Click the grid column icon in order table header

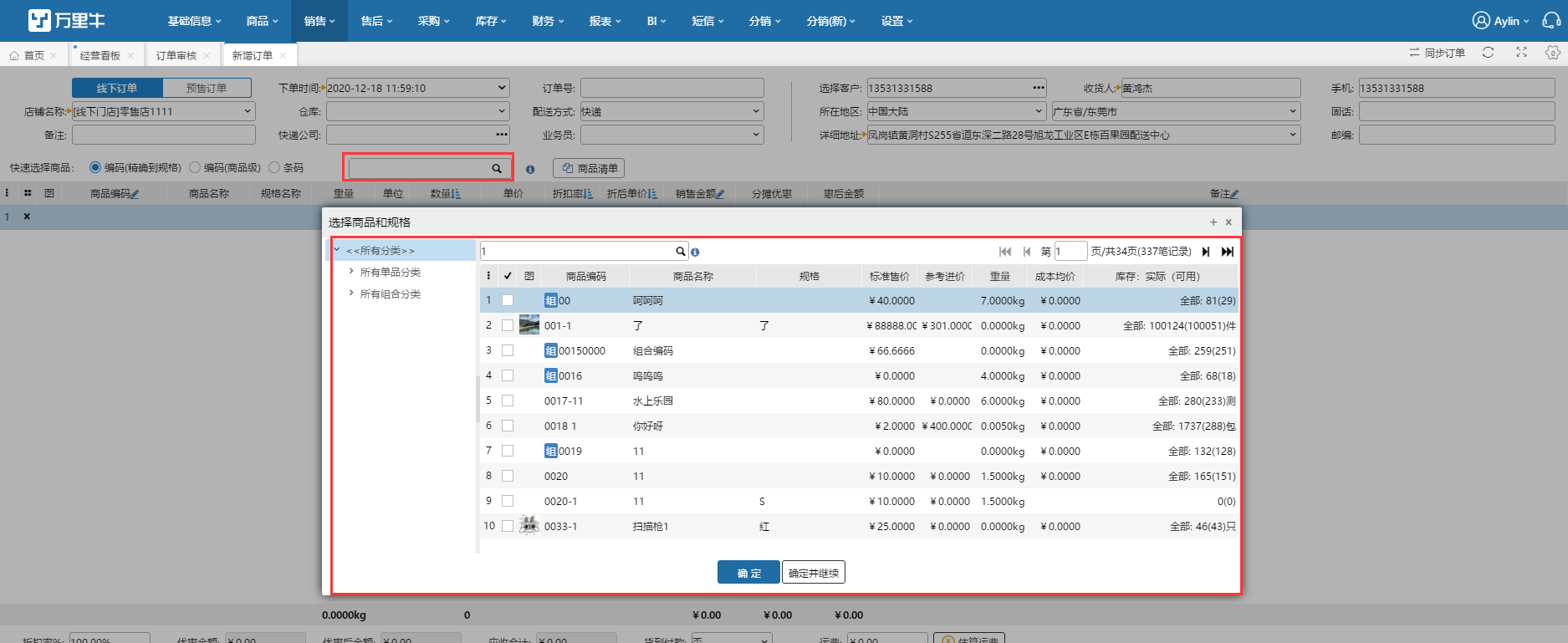click(28, 193)
